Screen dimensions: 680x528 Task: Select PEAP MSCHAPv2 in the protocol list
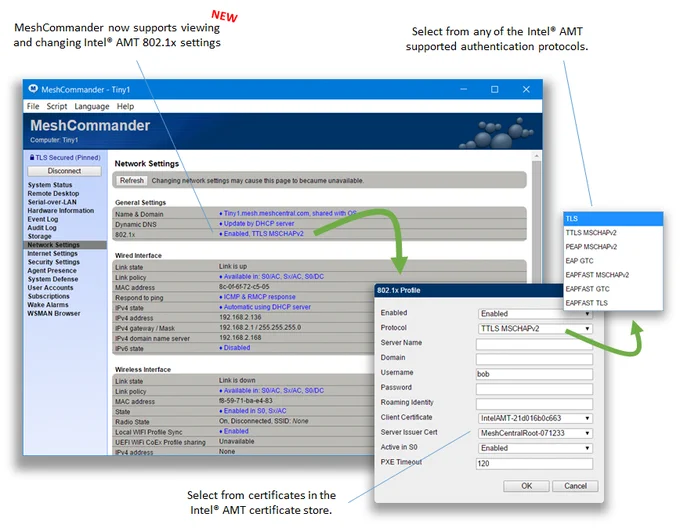[x=613, y=247]
